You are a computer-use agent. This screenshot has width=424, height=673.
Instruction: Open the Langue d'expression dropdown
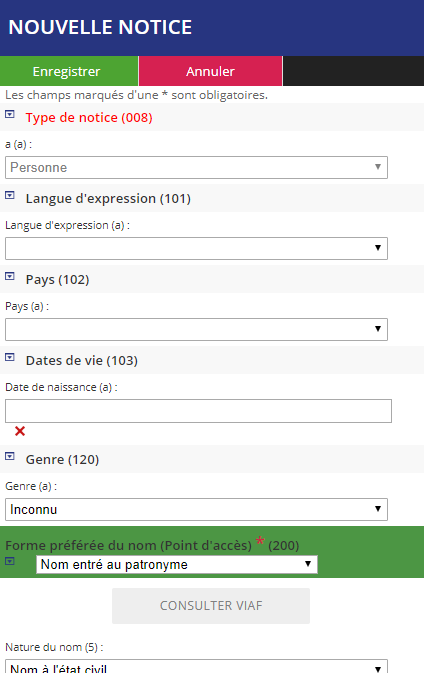tap(196, 248)
